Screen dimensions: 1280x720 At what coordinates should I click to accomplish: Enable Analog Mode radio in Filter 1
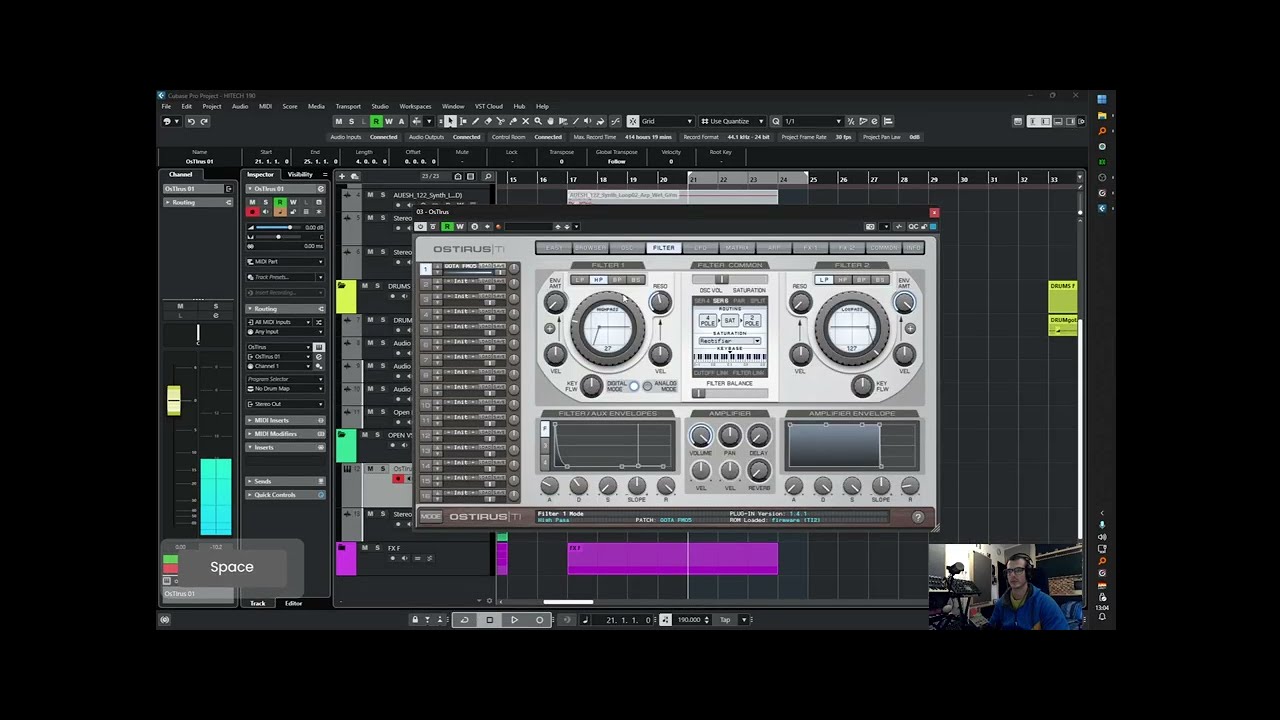pos(648,386)
